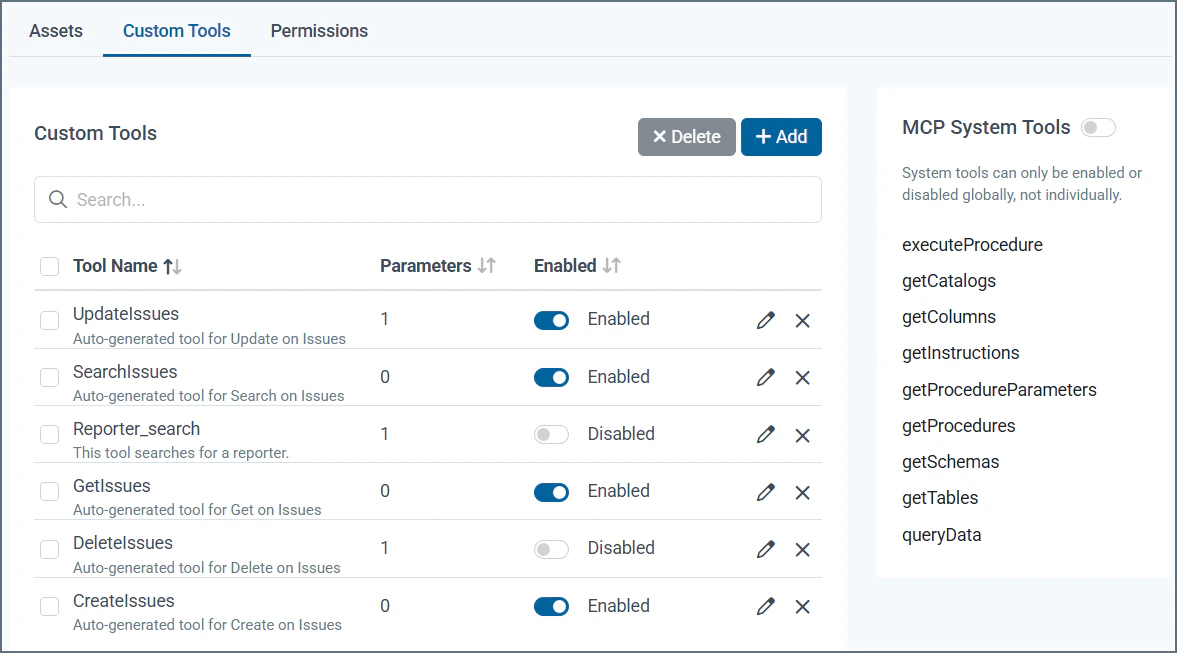
Task: Delete the UpdateIssues row using X icon
Action: point(802,320)
